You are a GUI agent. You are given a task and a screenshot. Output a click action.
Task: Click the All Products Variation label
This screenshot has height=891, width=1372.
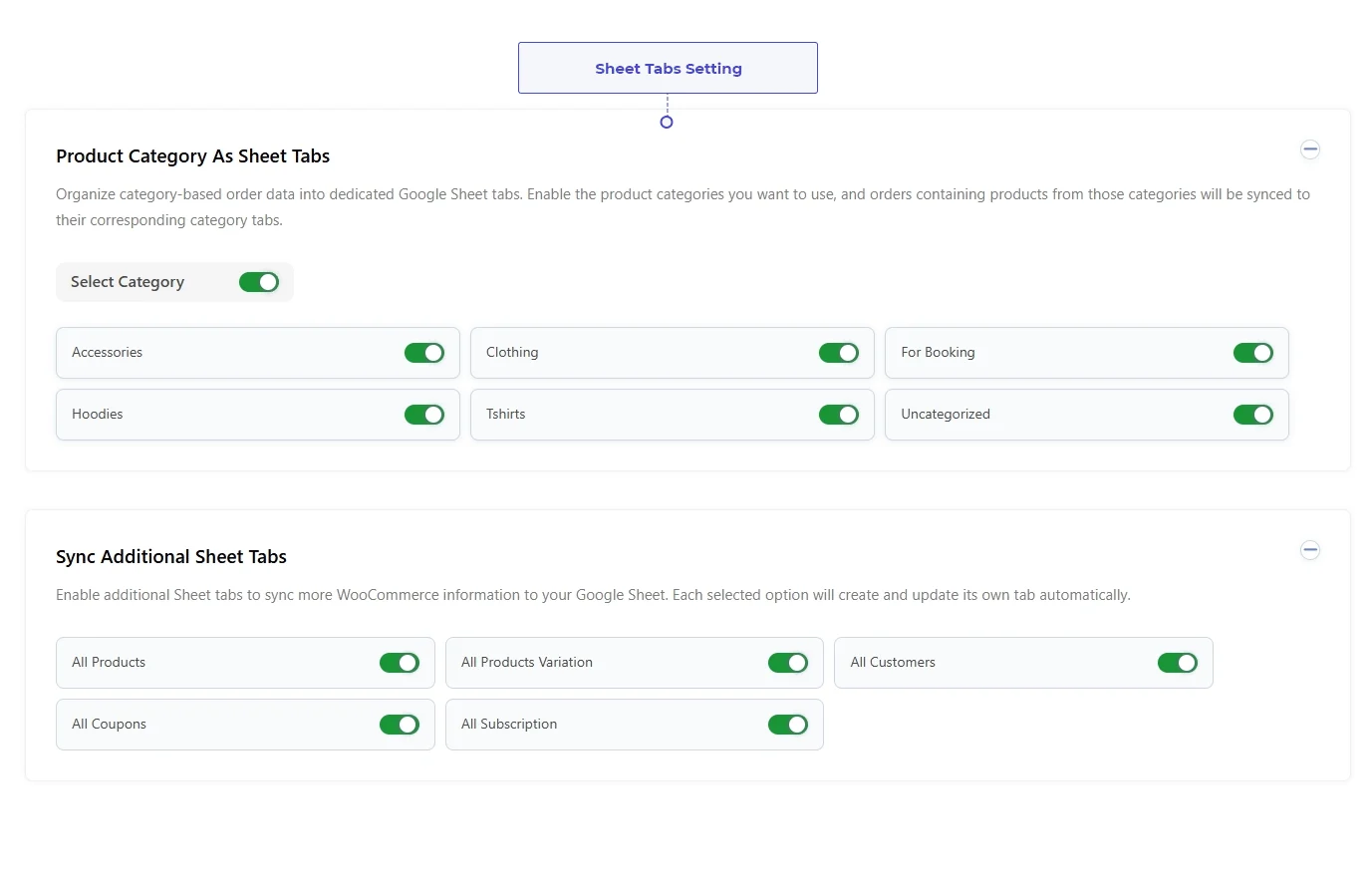coord(527,663)
